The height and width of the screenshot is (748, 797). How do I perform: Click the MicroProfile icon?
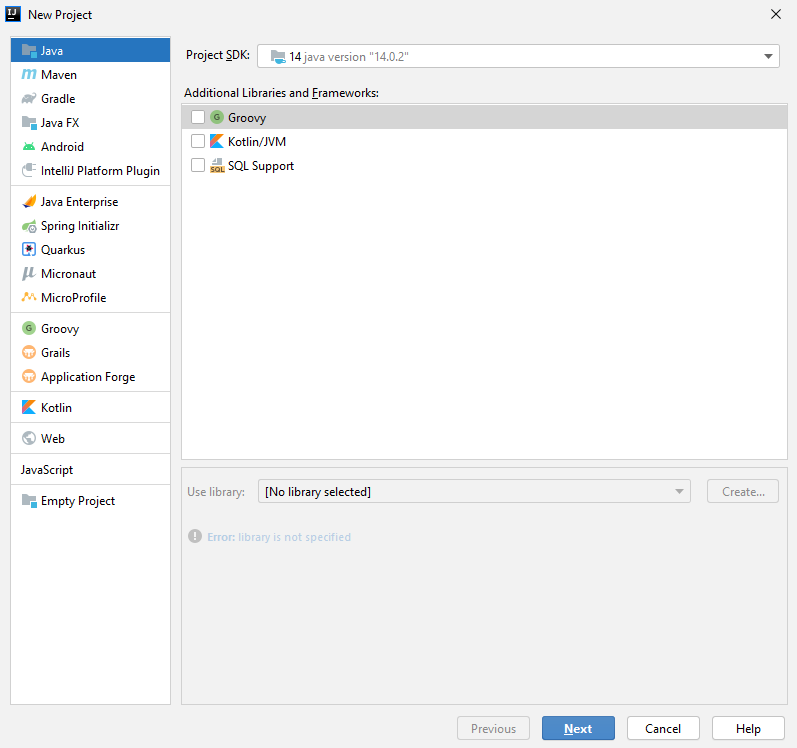(x=29, y=297)
